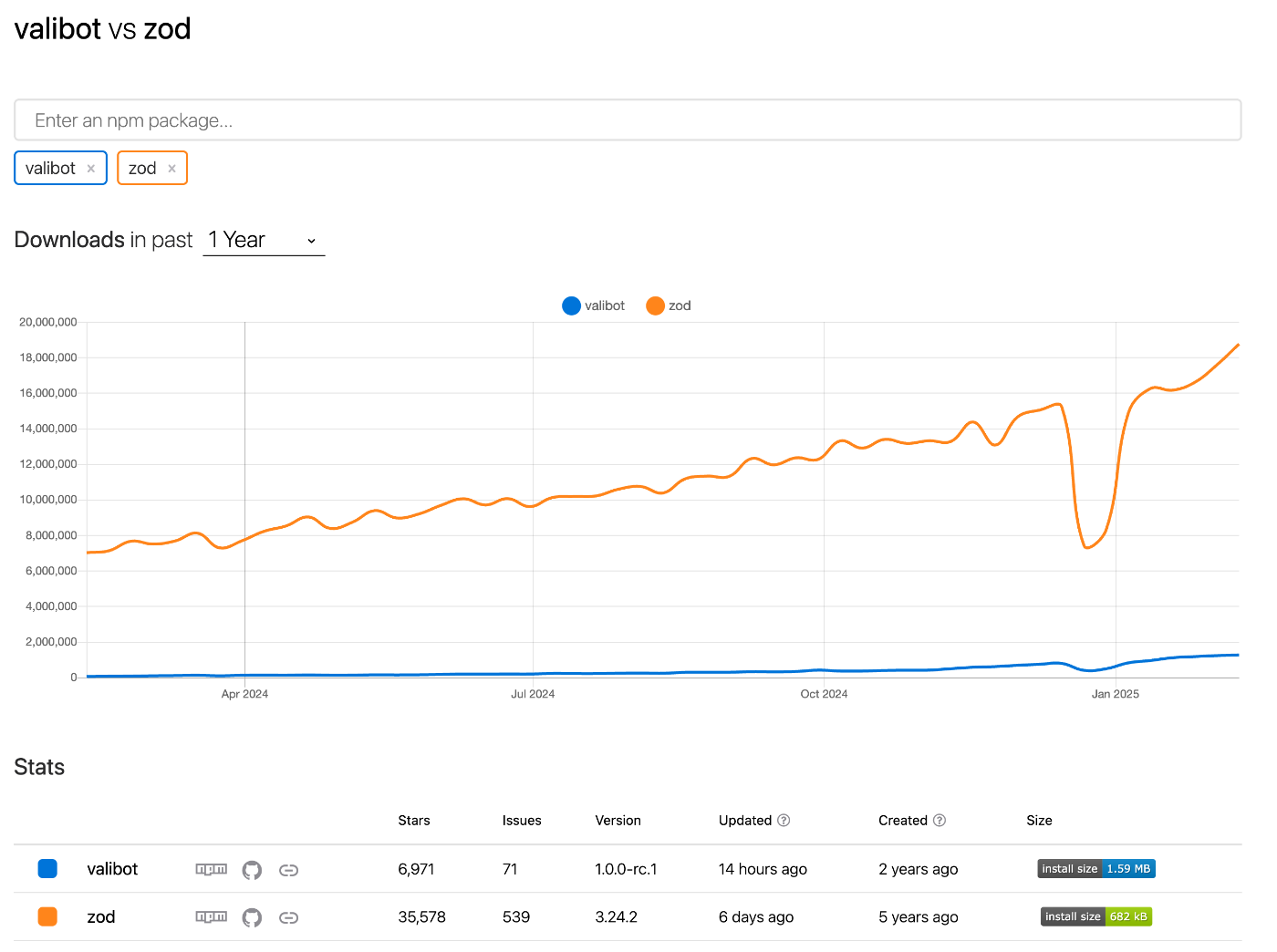The width and height of the screenshot is (1277, 952).
Task: Select zod issues count 539
Action: pyautogui.click(x=516, y=916)
